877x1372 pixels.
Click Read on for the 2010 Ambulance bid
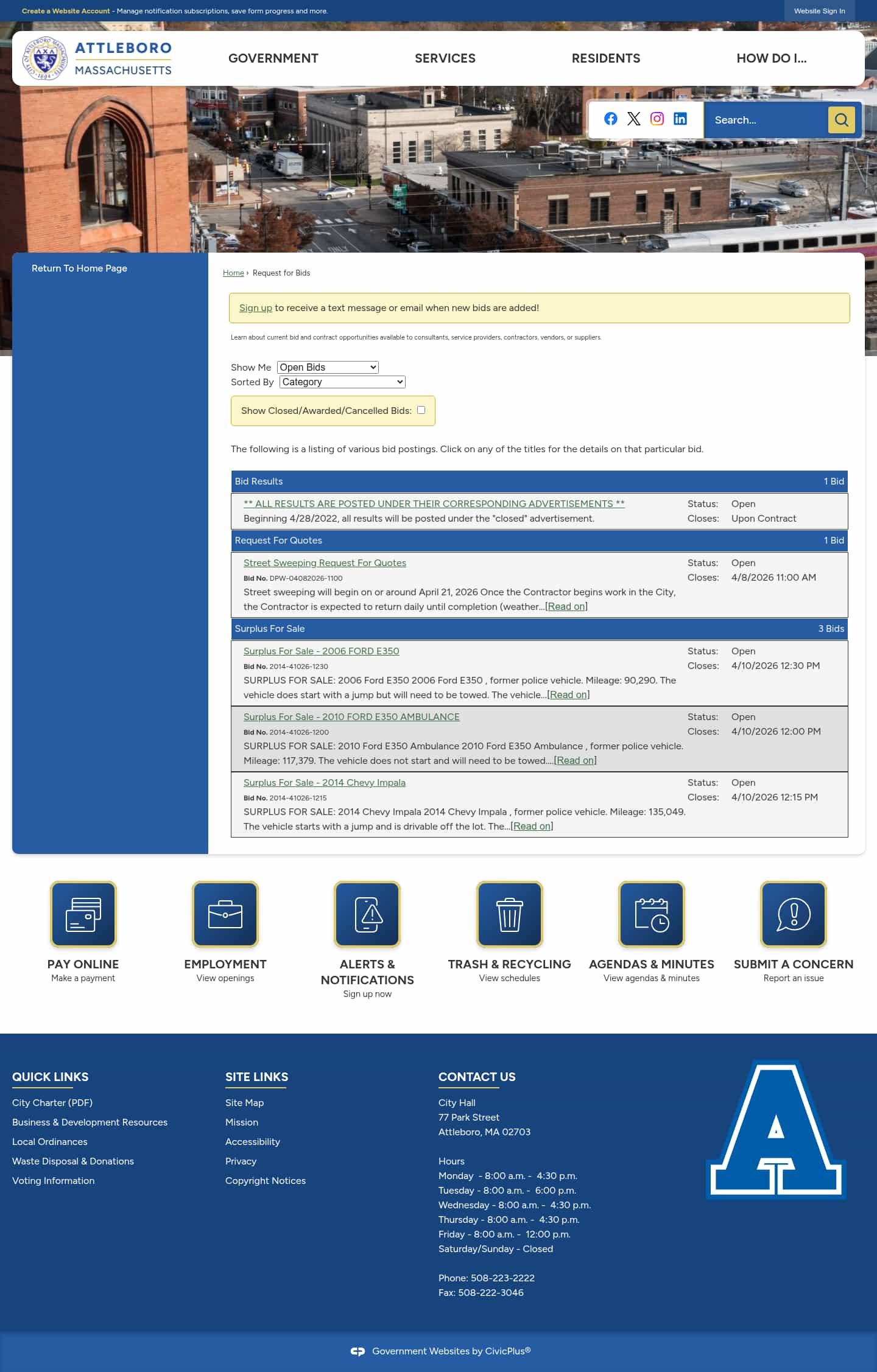pyautogui.click(x=575, y=760)
